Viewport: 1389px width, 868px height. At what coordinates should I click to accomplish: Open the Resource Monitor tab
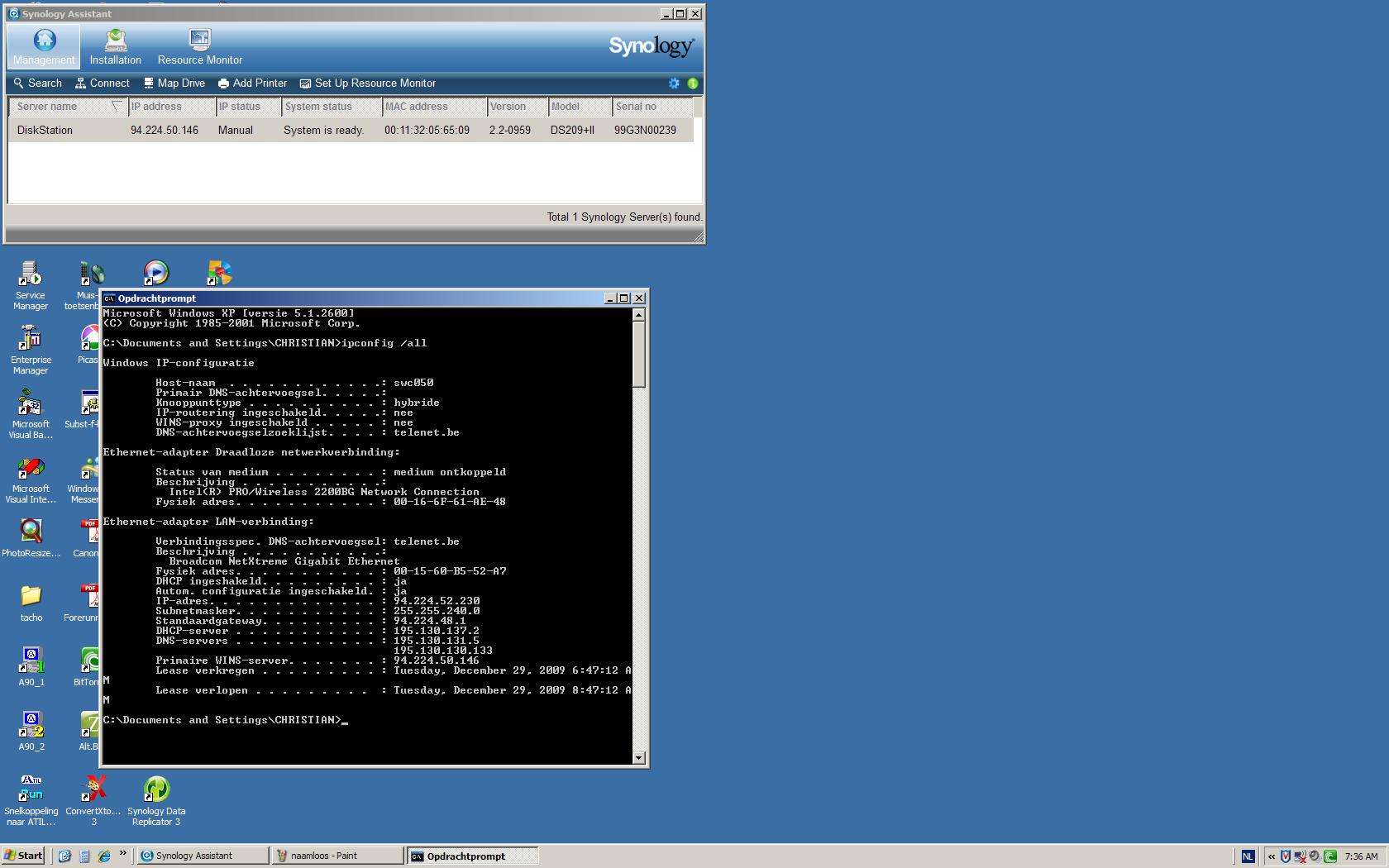pyautogui.click(x=200, y=46)
